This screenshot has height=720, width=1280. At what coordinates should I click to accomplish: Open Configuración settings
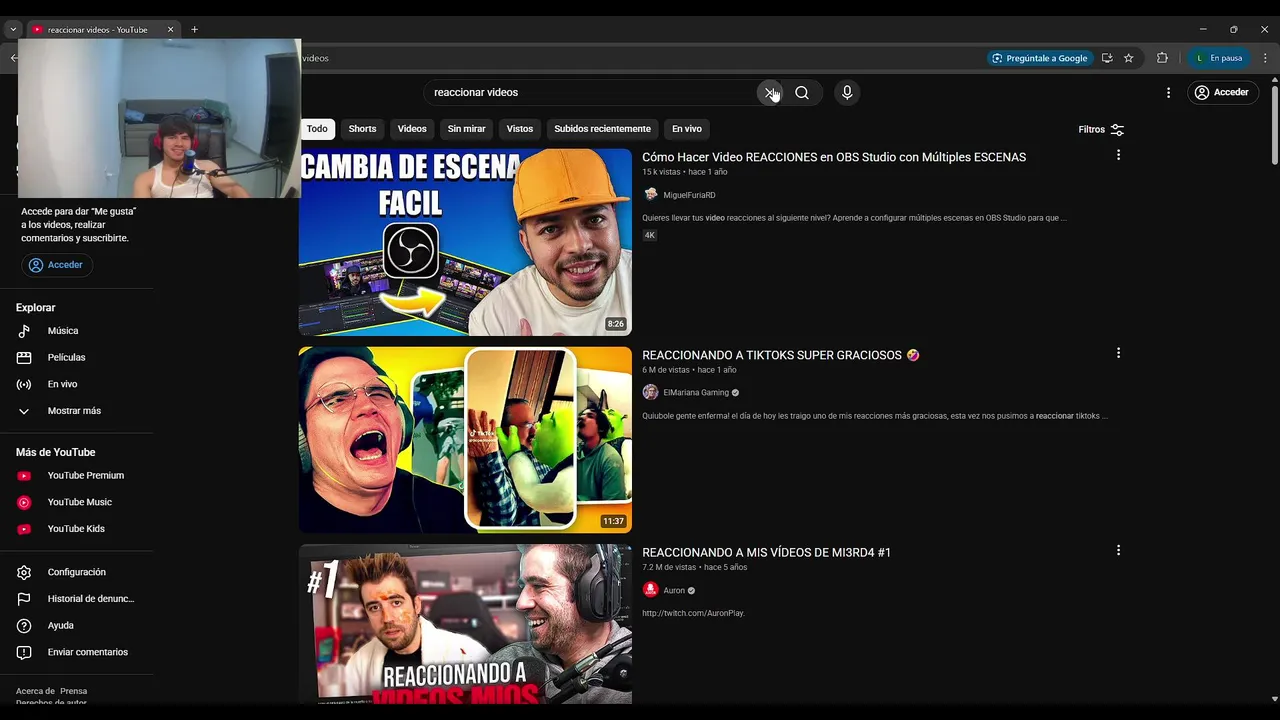(x=77, y=572)
